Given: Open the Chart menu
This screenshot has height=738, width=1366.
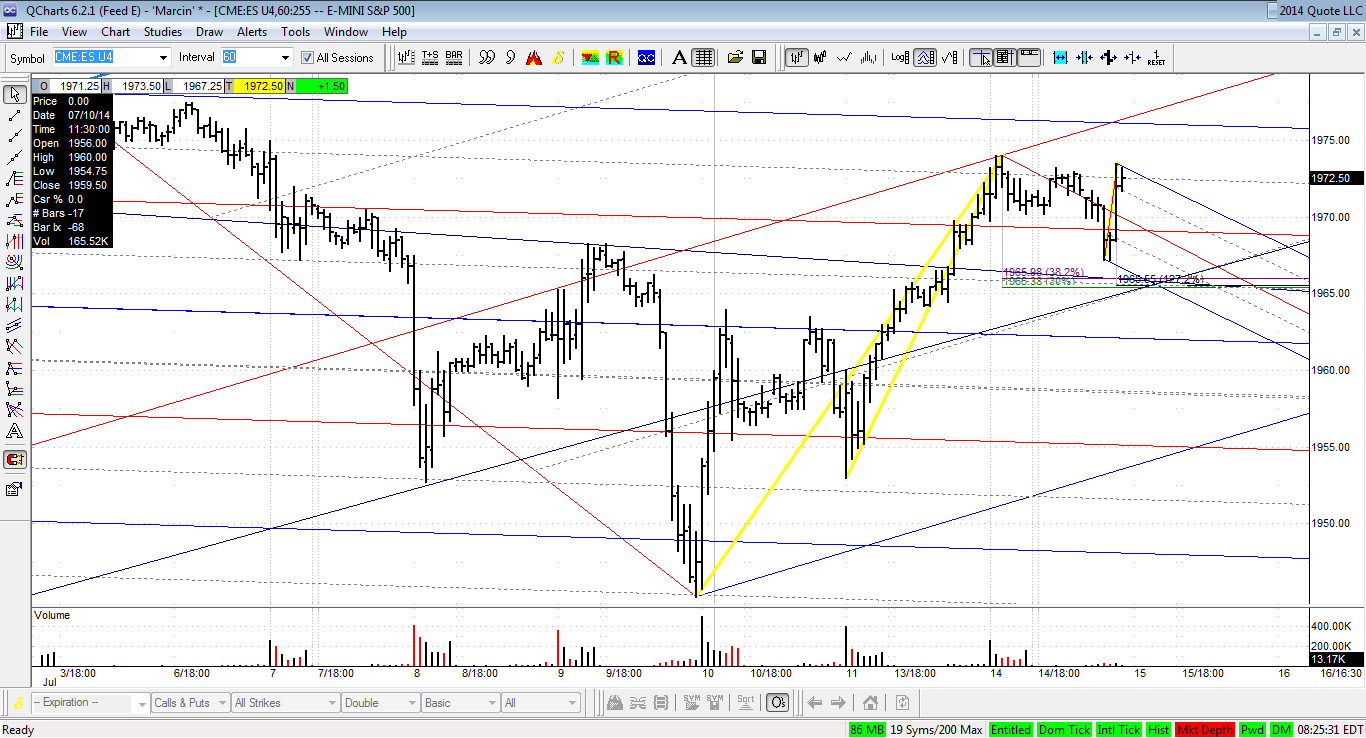Looking at the screenshot, I should 116,31.
